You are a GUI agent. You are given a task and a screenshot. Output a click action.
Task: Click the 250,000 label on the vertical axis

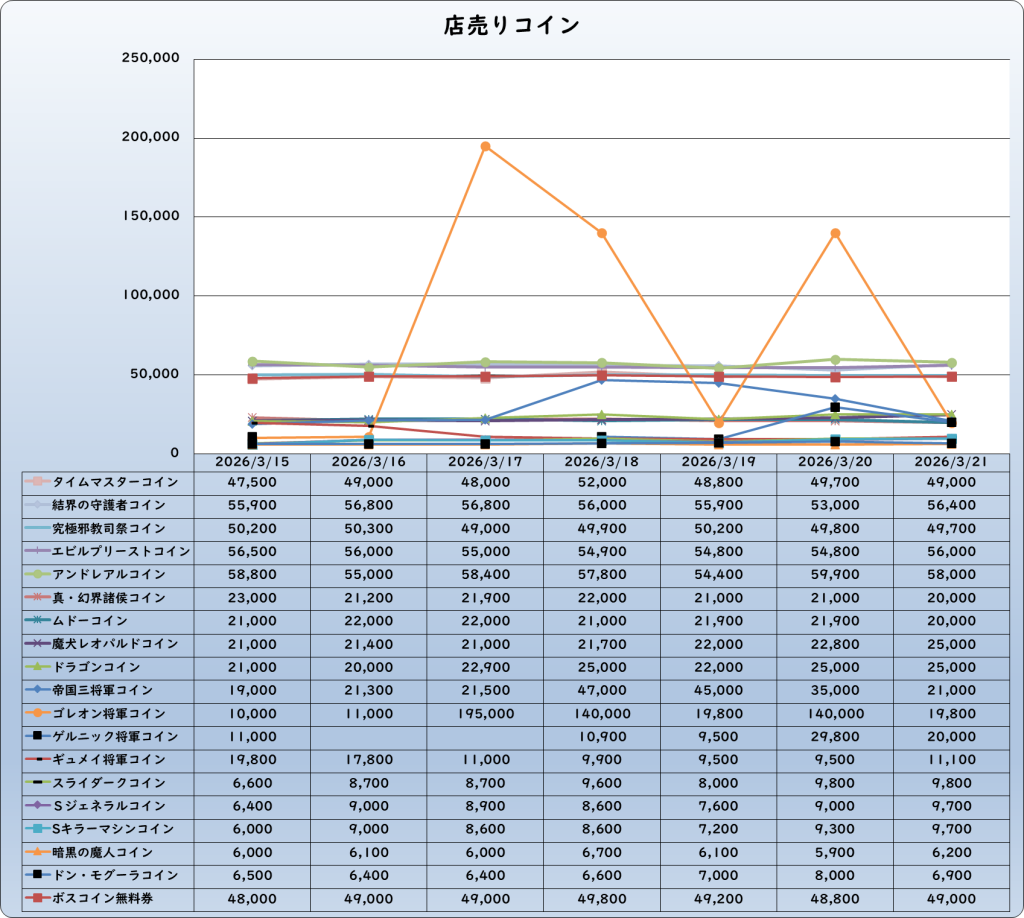point(150,59)
